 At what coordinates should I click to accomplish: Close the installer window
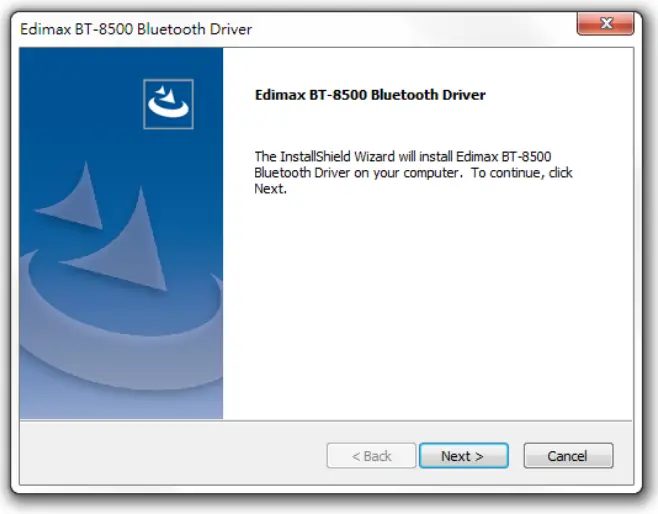tap(606, 23)
